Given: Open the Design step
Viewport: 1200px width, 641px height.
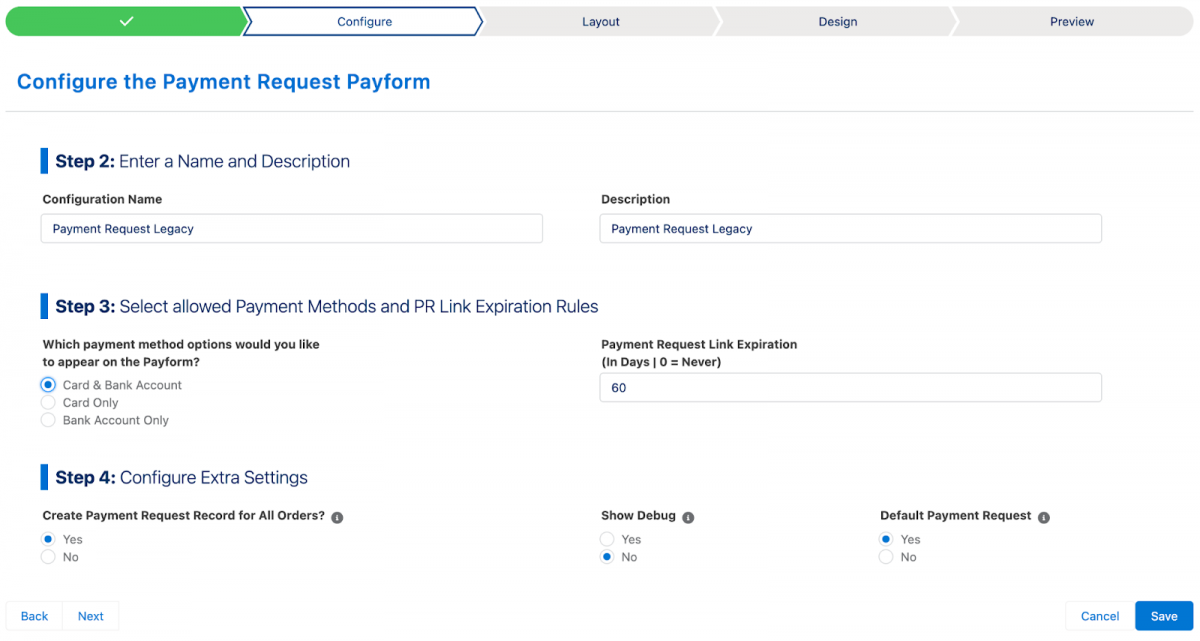Looking at the screenshot, I should pos(837,20).
